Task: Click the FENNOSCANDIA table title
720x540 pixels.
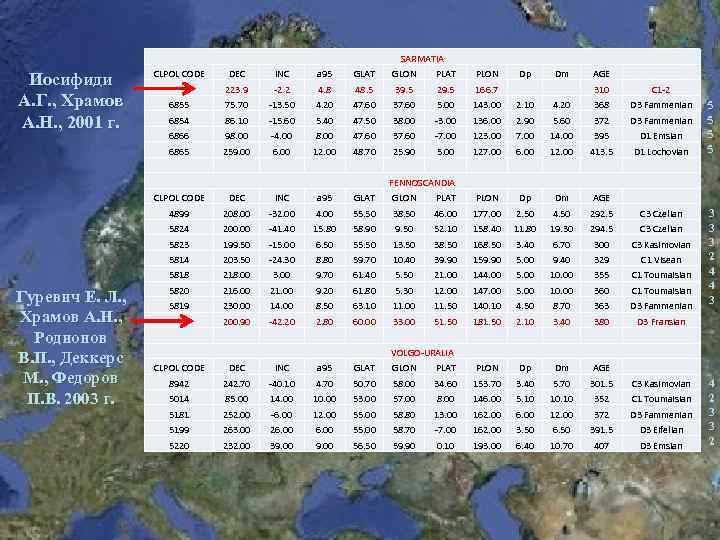Action: [x=422, y=183]
